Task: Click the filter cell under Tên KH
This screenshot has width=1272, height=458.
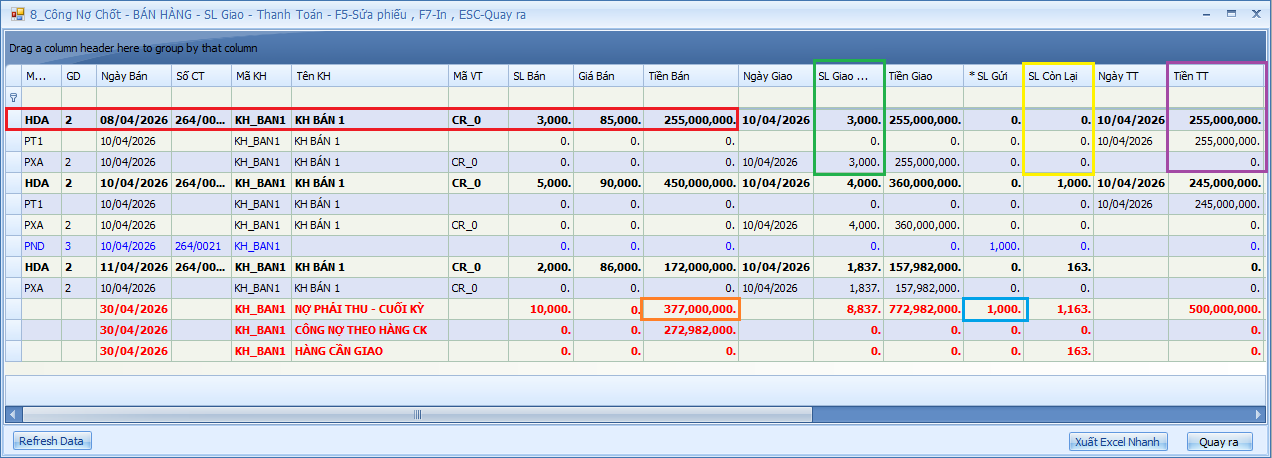Action: (x=368, y=98)
